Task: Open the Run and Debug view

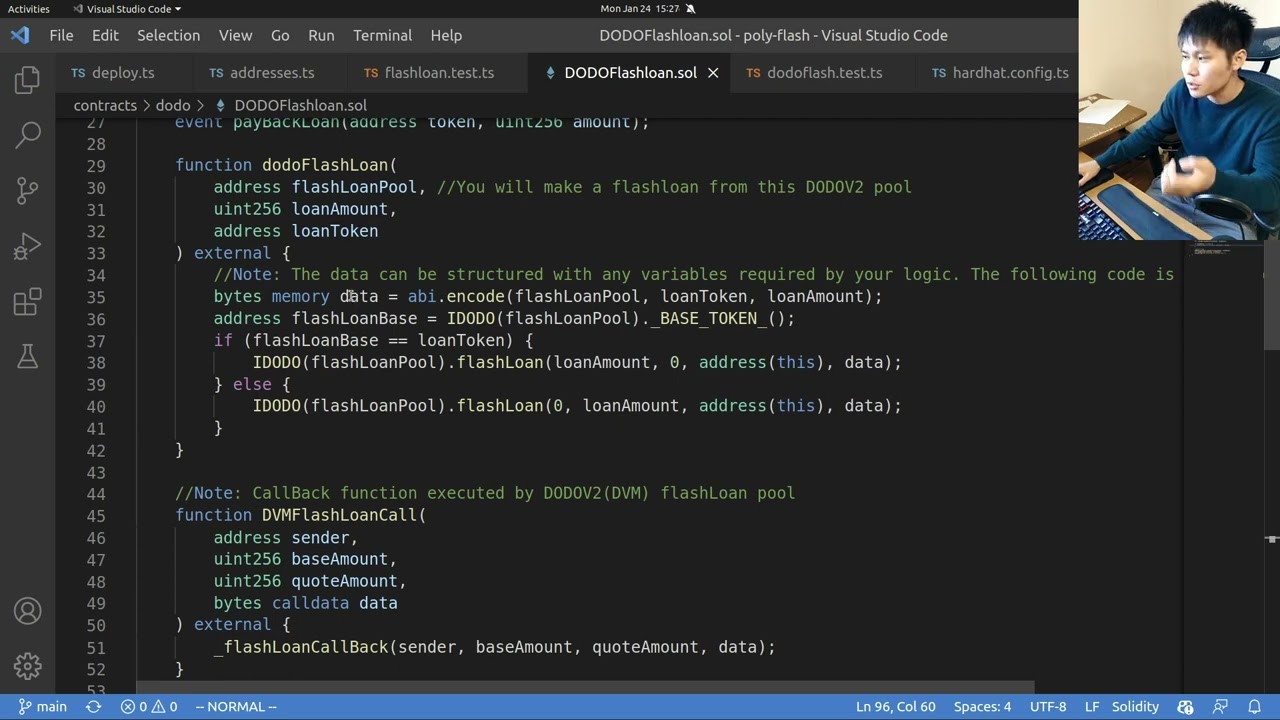Action: click(28, 245)
